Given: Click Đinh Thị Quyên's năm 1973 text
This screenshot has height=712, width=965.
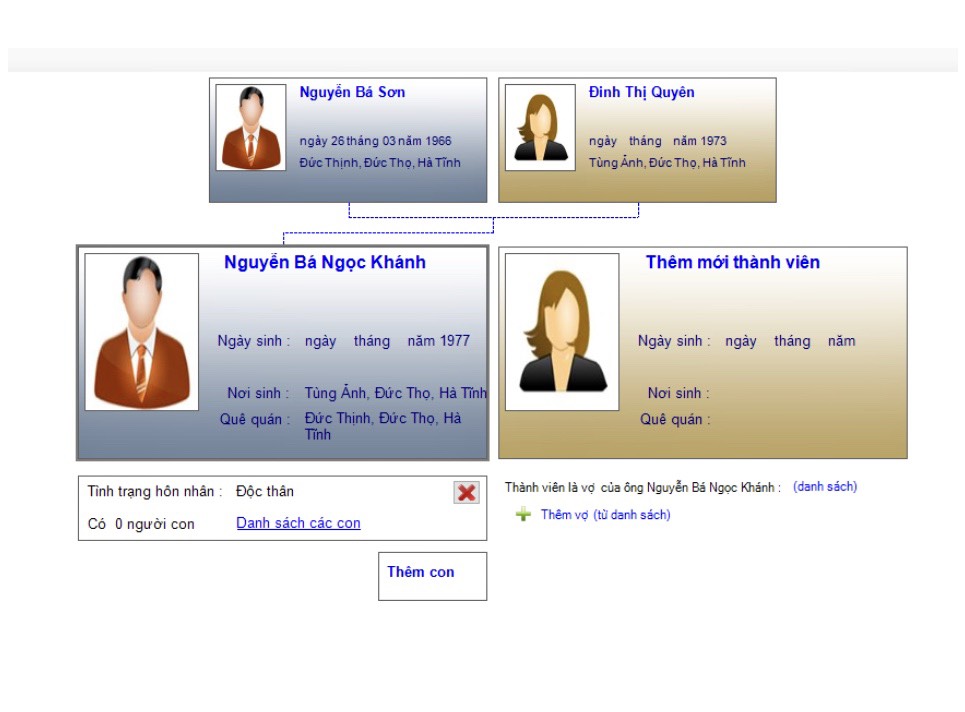Looking at the screenshot, I should click(x=700, y=141).
